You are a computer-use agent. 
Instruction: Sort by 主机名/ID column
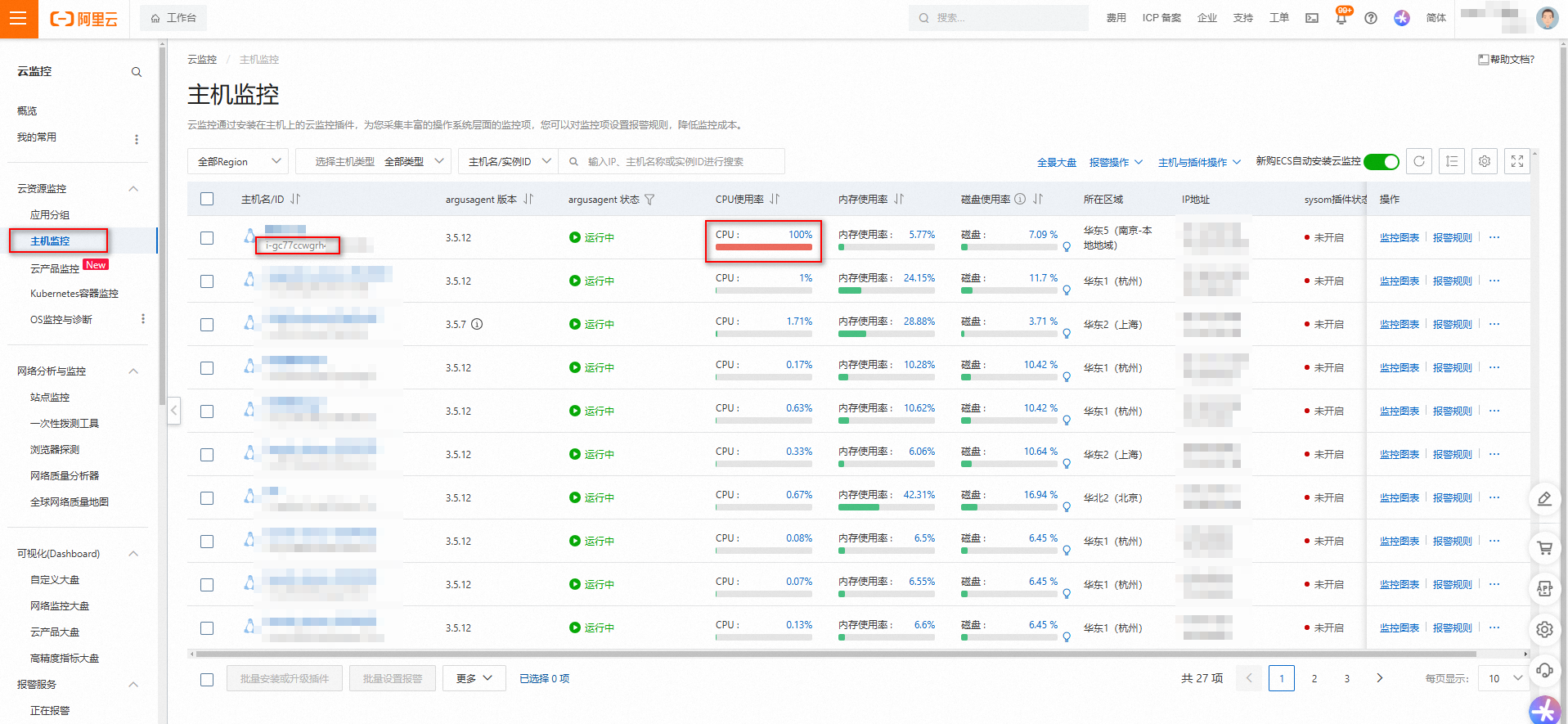[x=295, y=199]
